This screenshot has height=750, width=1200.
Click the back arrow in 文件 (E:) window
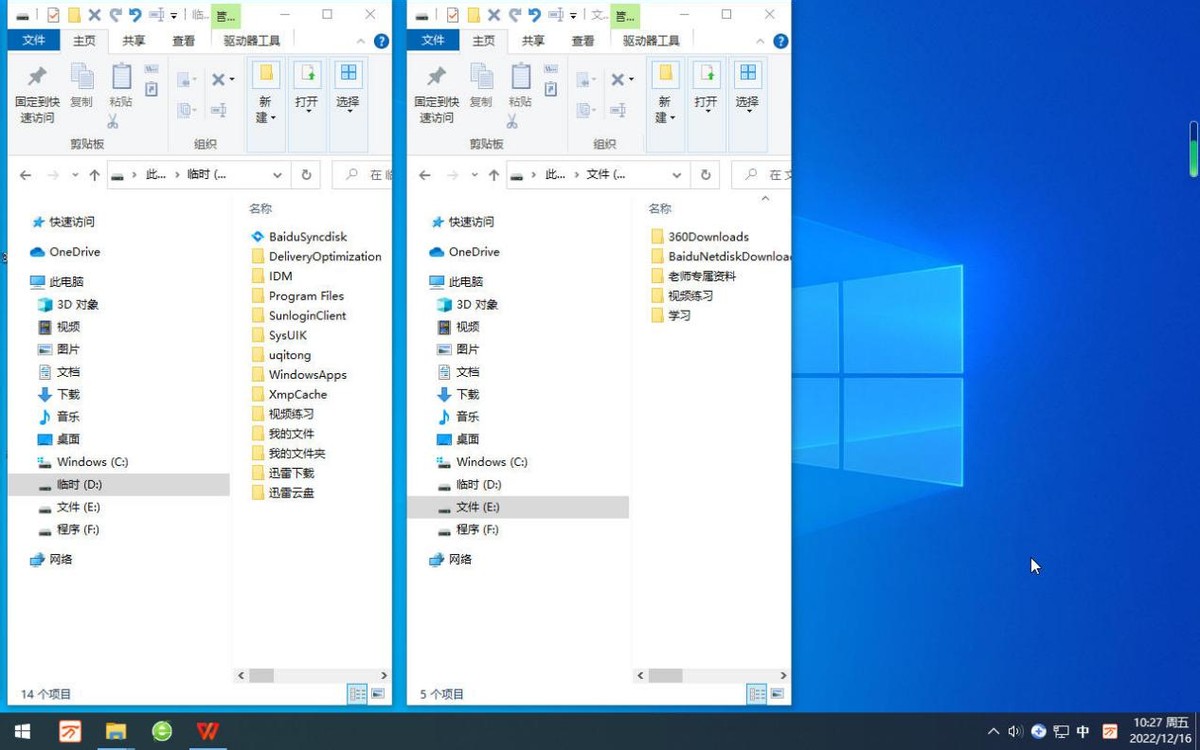(425, 175)
